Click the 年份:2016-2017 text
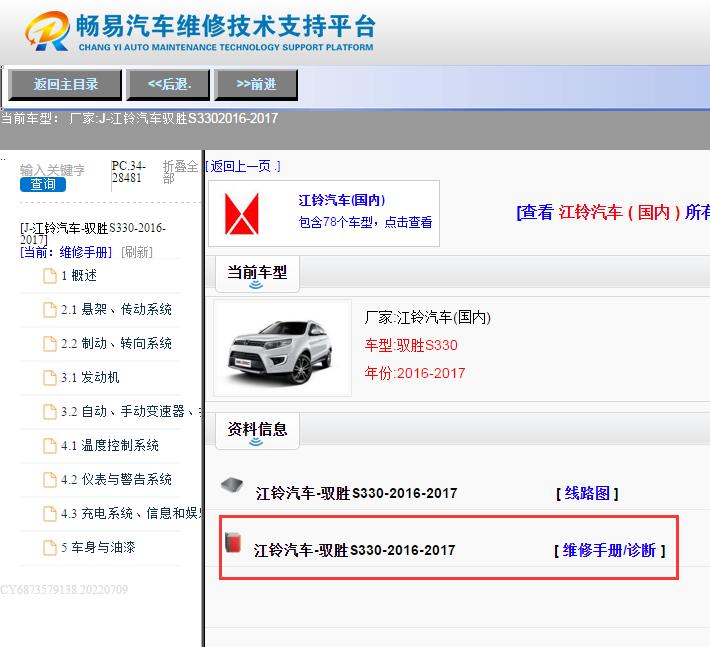The image size is (710, 647). point(415,373)
